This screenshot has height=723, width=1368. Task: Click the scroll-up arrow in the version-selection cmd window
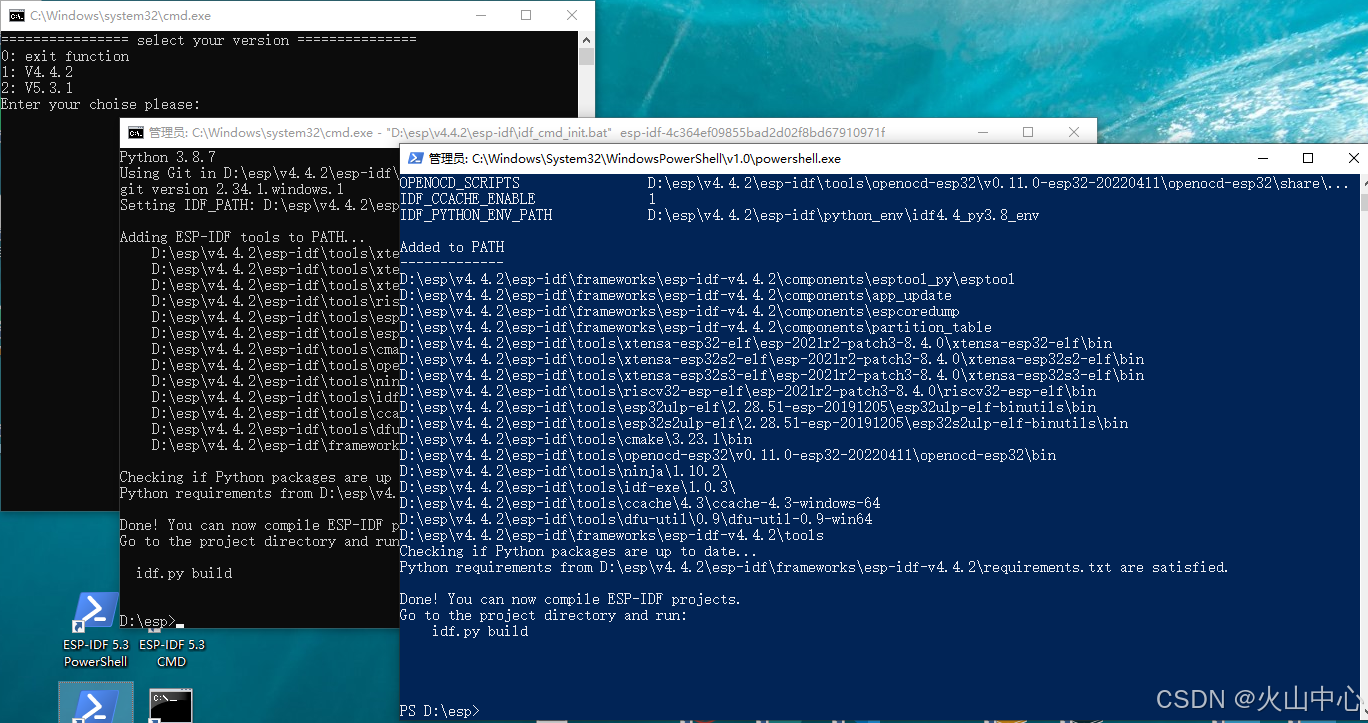point(586,40)
